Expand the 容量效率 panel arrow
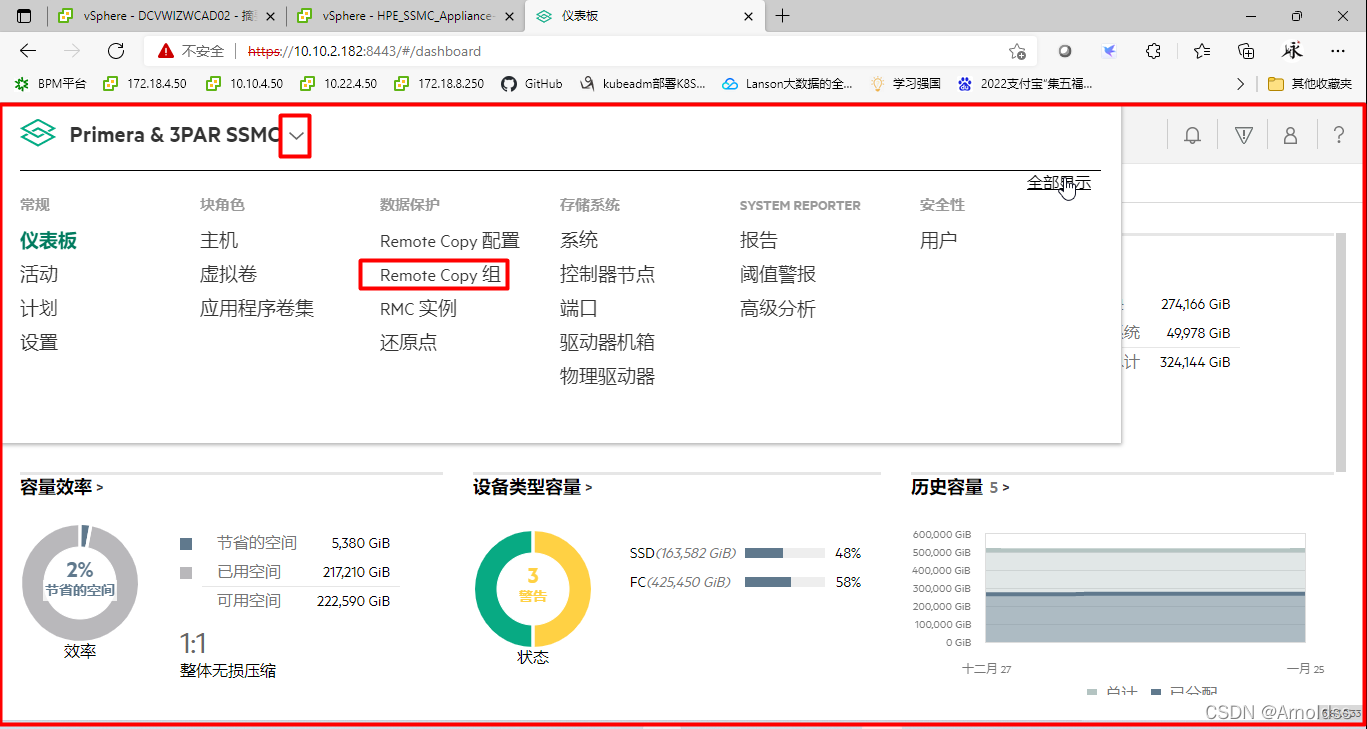Image resolution: width=1367 pixels, height=729 pixels. 99,488
